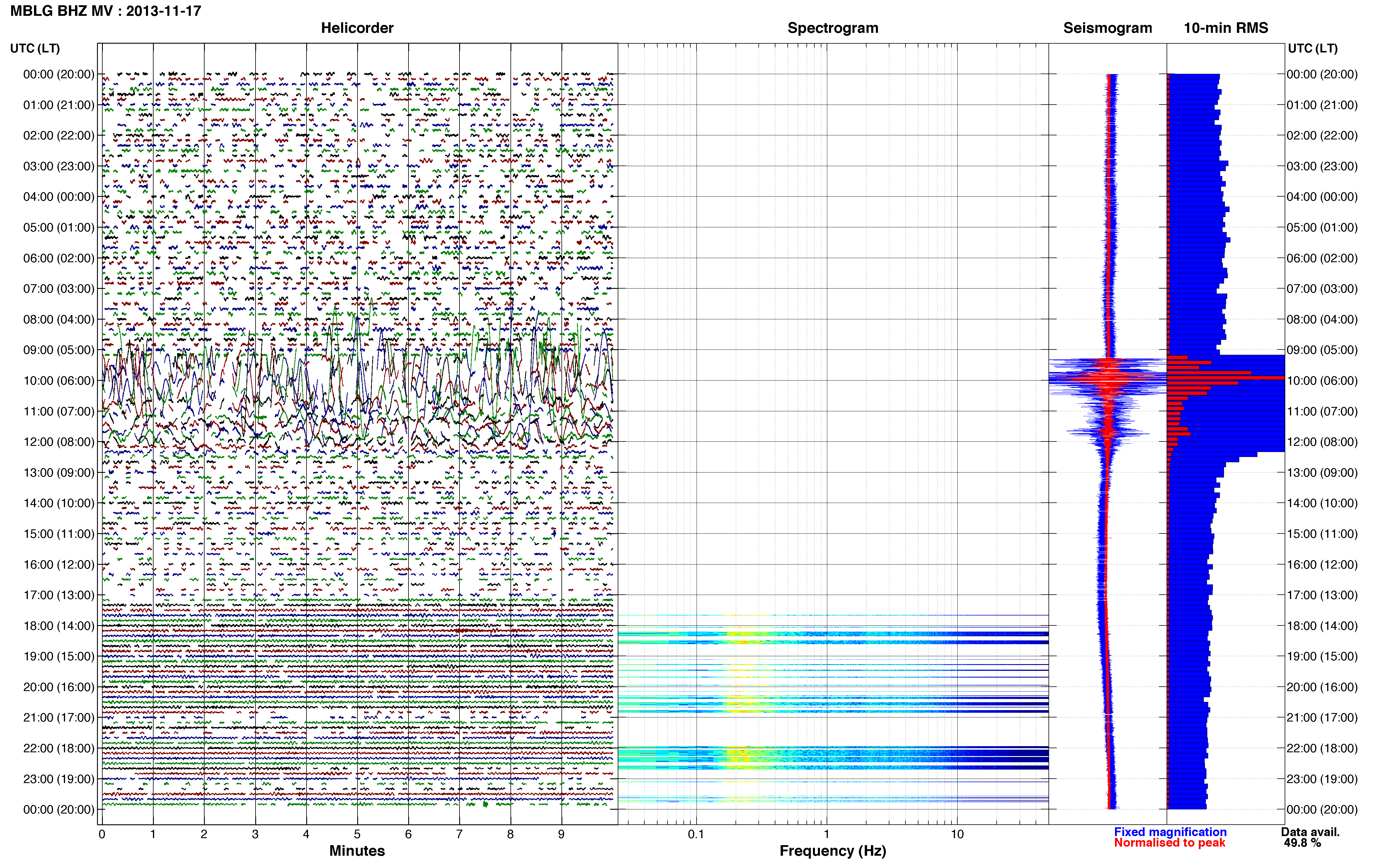The height and width of the screenshot is (868, 1389).
Task: Click '19:00 (15:00)' on the RMS time axis
Action: point(1322,656)
